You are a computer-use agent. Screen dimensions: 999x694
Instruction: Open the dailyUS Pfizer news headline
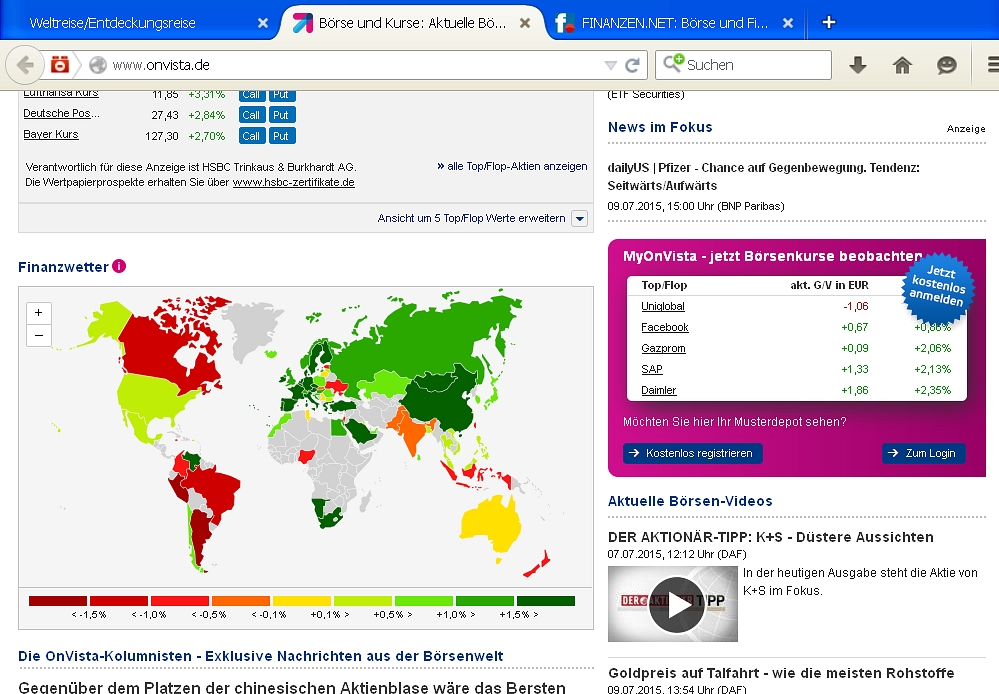(x=763, y=177)
